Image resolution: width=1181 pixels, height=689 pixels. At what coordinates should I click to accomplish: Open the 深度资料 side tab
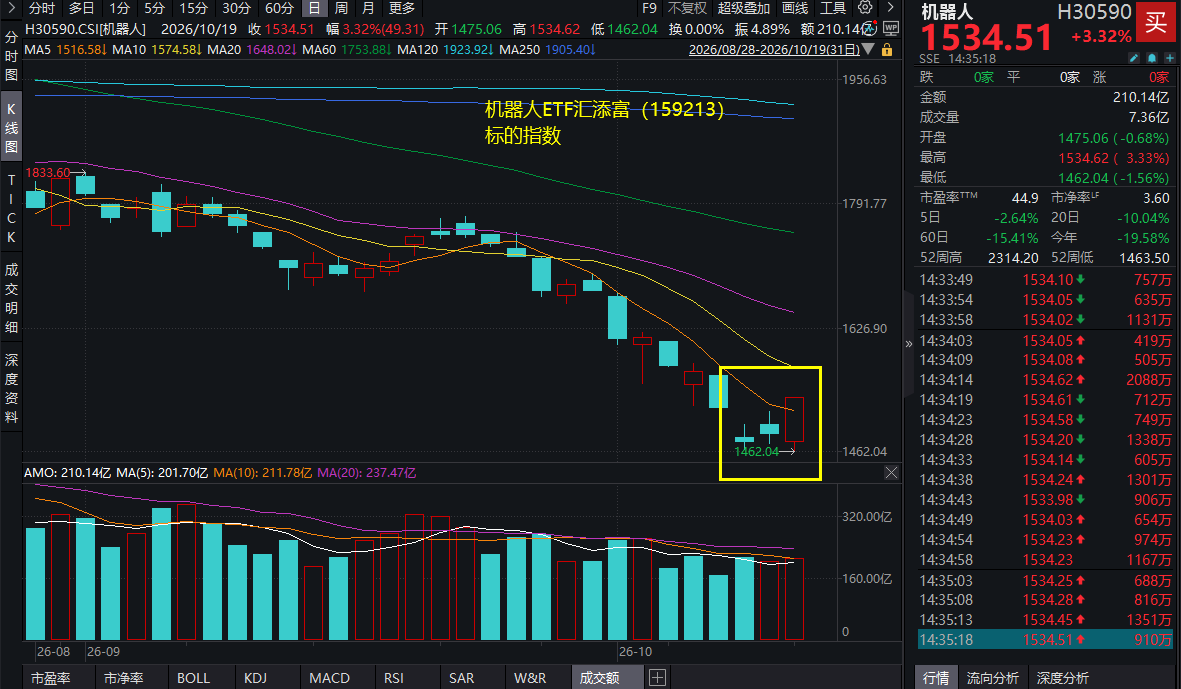(x=11, y=389)
